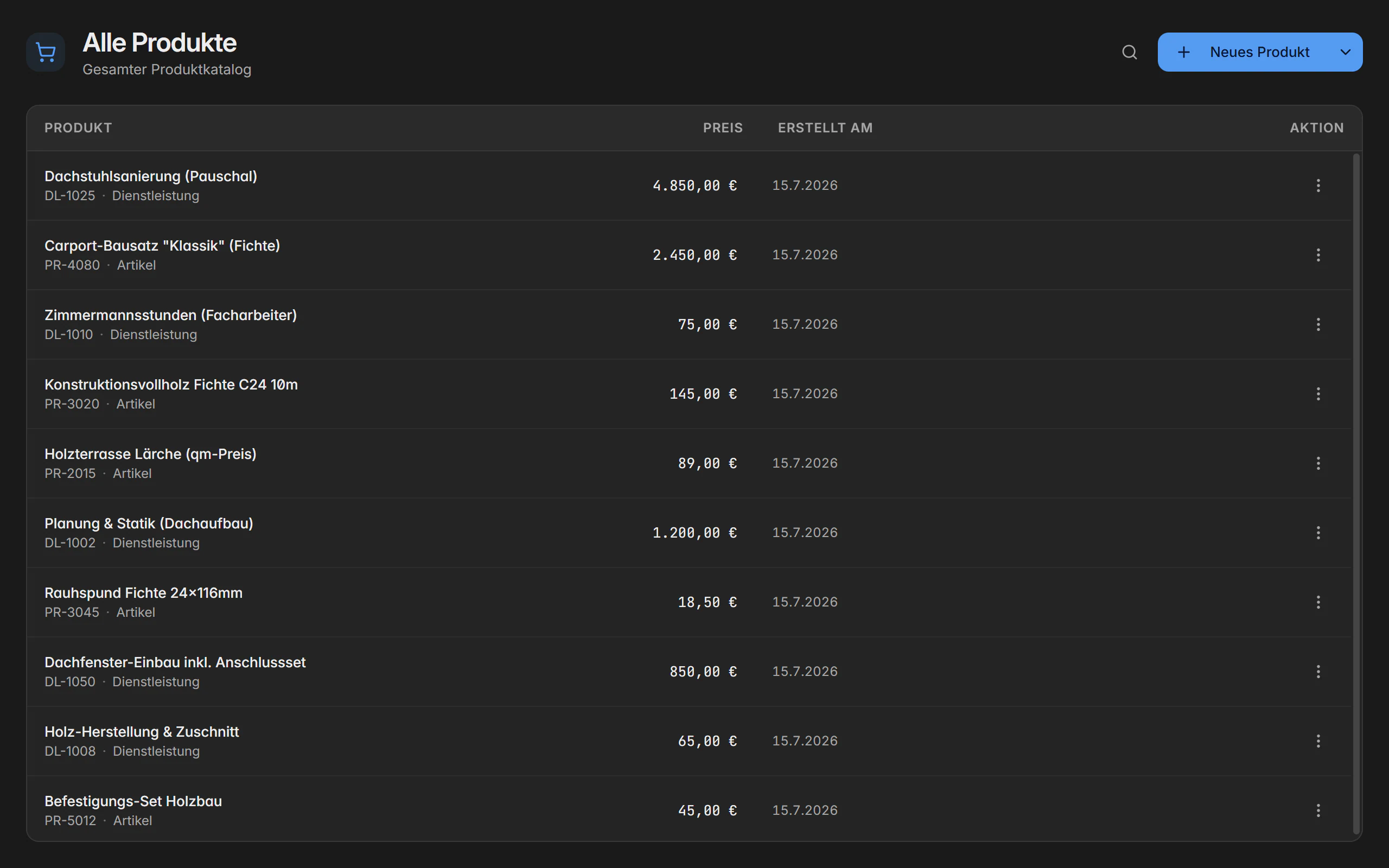Click the ERSTELLT AM column header

(x=825, y=128)
